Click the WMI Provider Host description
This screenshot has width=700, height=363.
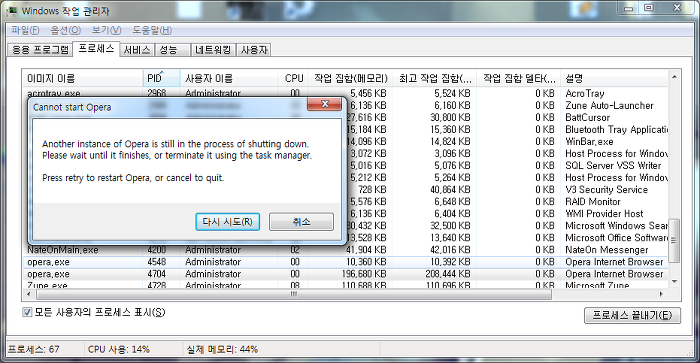pos(604,214)
